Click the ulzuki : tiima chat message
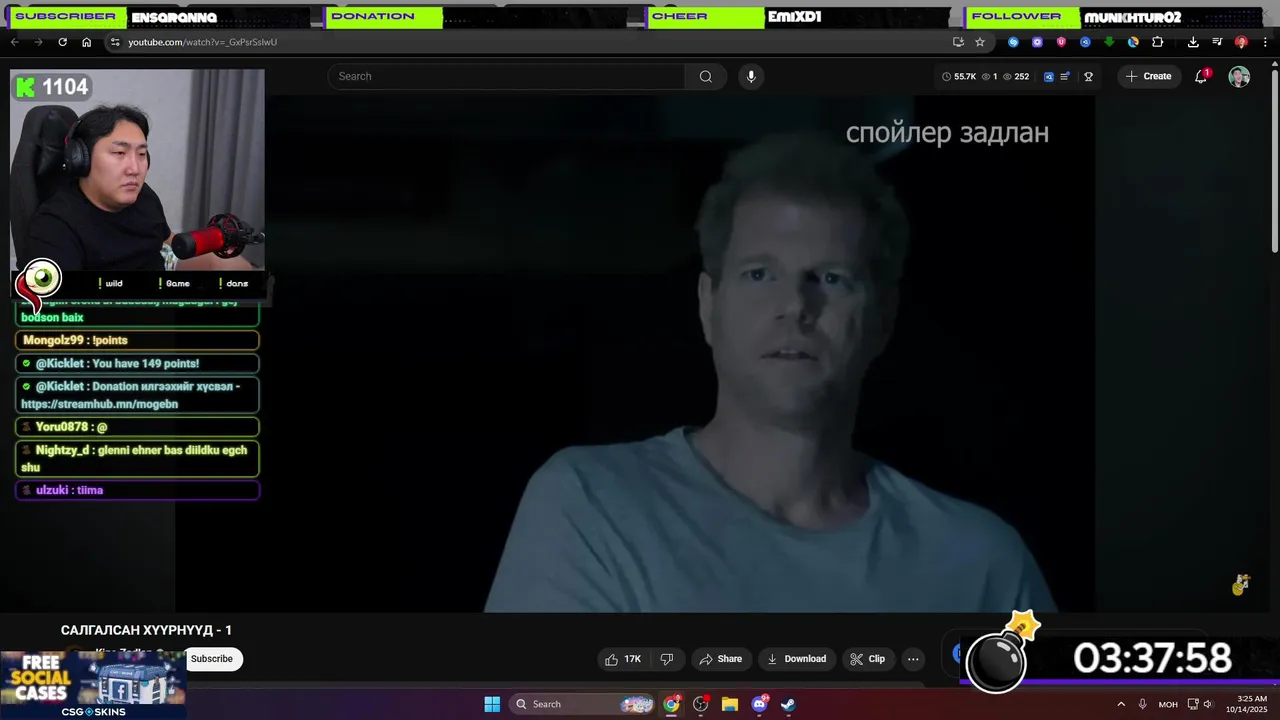Viewport: 1280px width, 720px height. pos(137,490)
